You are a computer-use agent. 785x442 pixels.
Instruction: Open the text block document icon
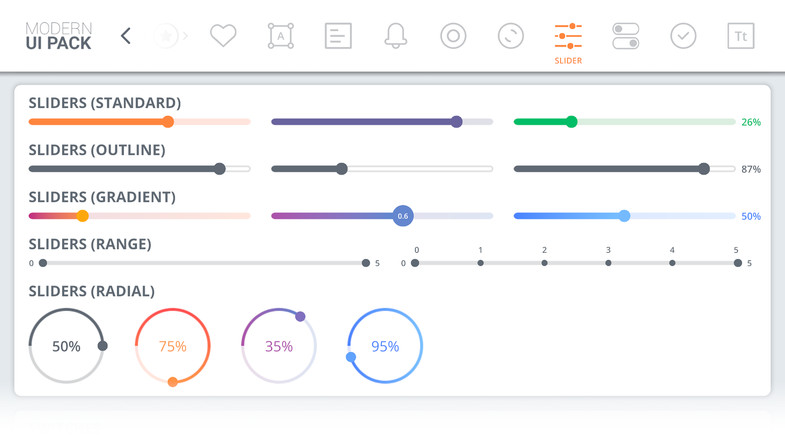coord(338,36)
